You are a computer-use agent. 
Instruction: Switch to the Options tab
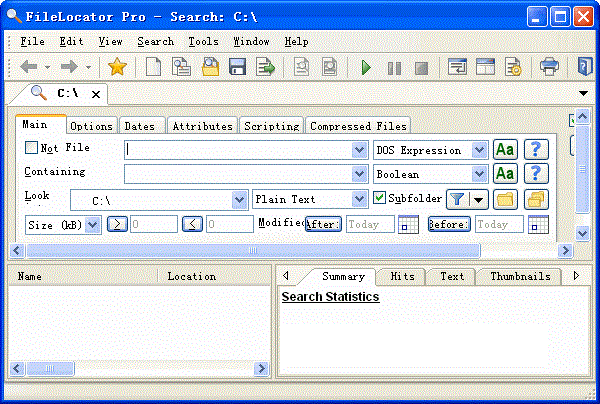[x=91, y=126]
